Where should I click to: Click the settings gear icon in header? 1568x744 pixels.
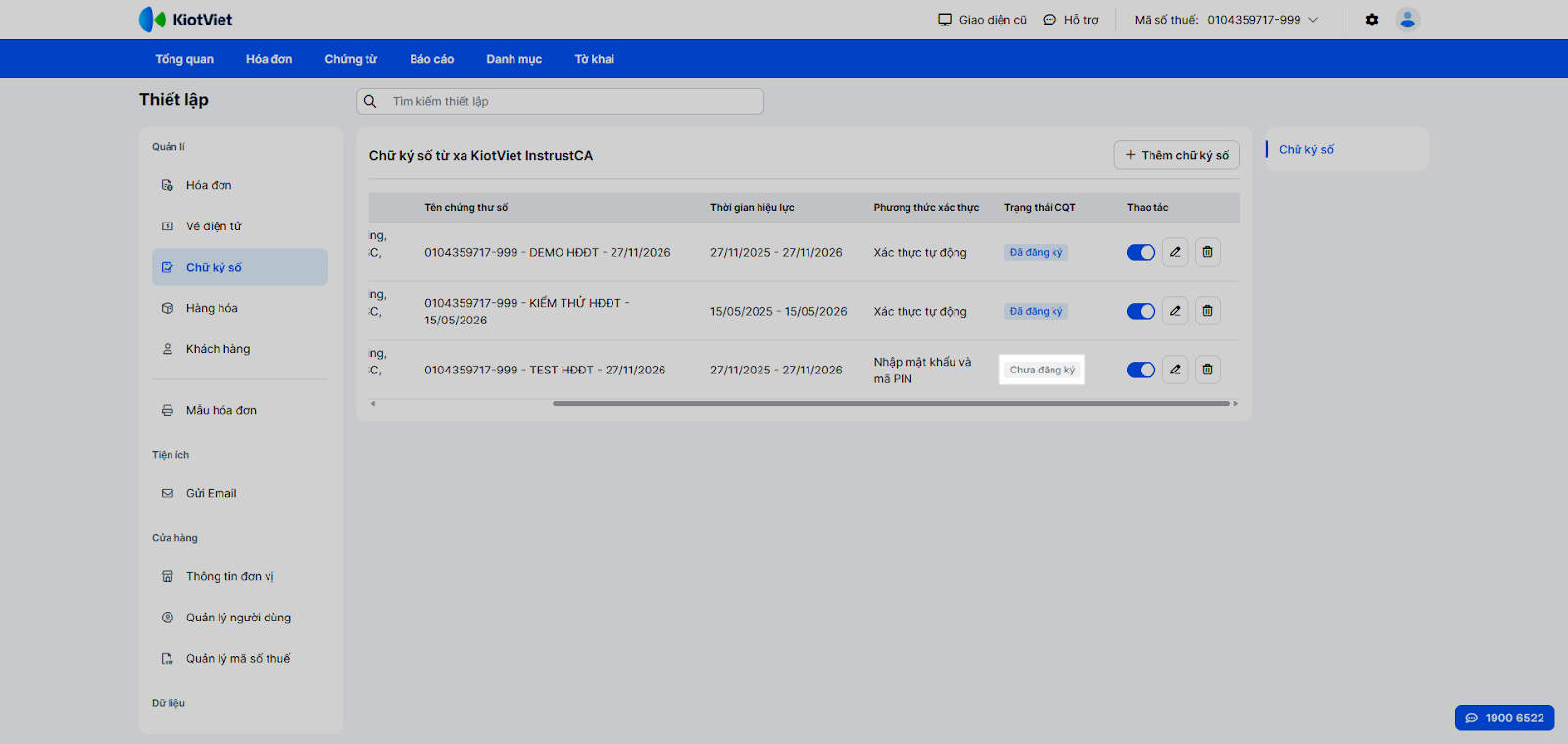(1372, 20)
